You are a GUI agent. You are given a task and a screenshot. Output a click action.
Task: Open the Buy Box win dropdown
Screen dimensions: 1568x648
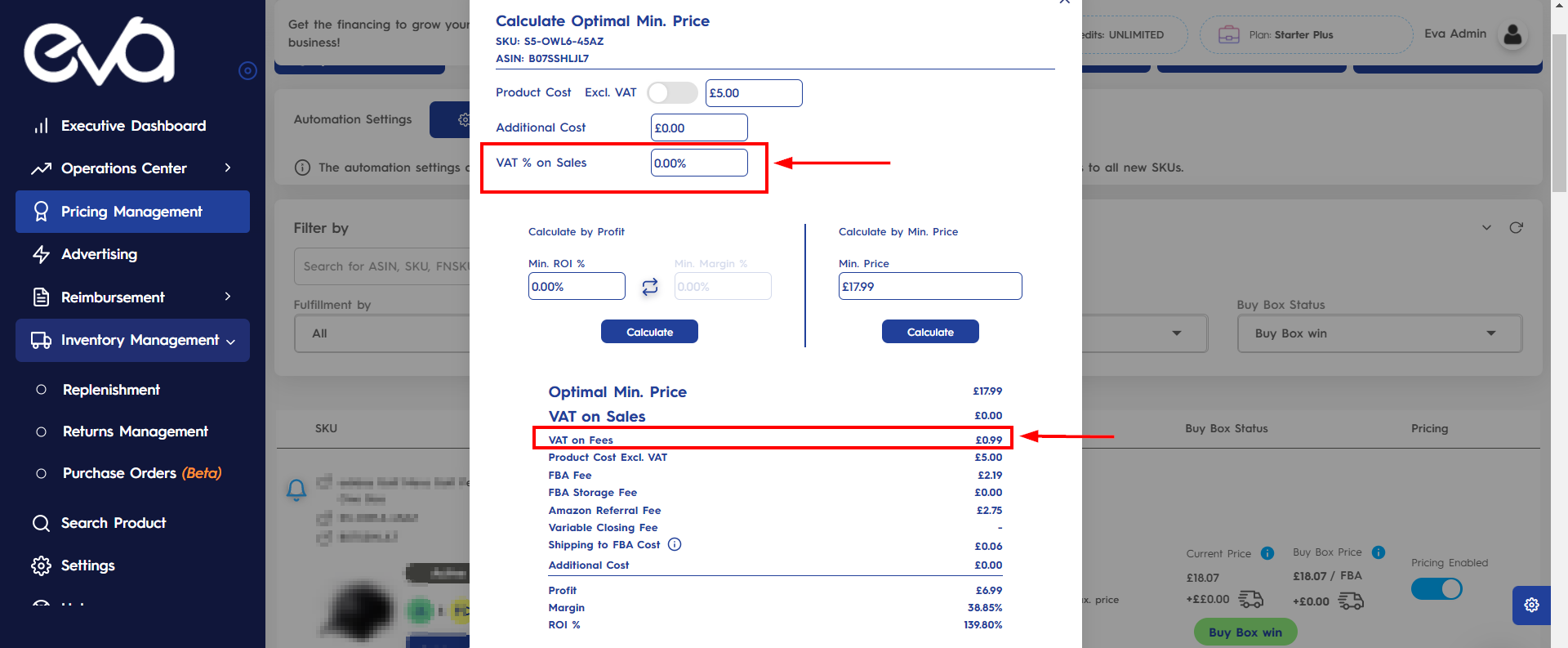[x=1379, y=333]
